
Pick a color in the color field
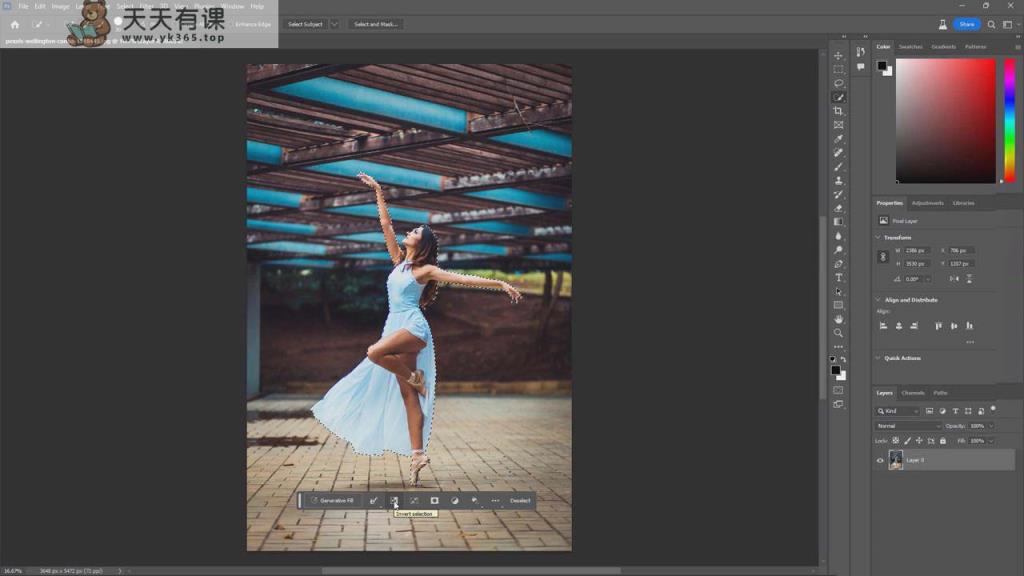click(946, 121)
